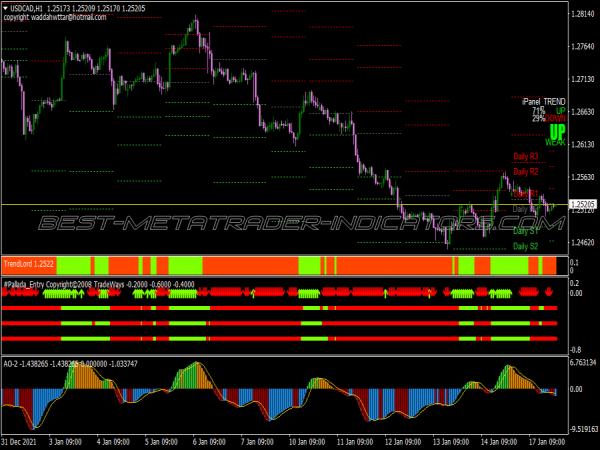The width and height of the screenshot is (600, 450).
Task: Click the 12 Jan 09:00 time label
Action: [403, 442]
